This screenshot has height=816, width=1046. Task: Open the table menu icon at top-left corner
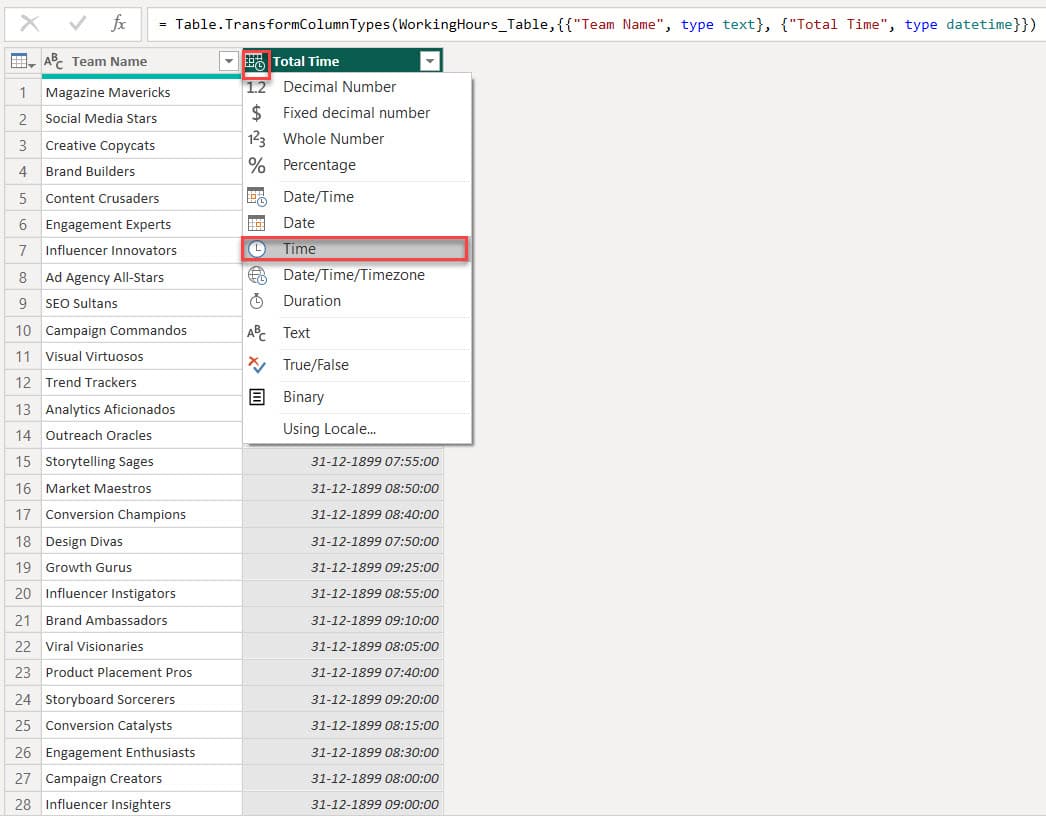(x=23, y=61)
